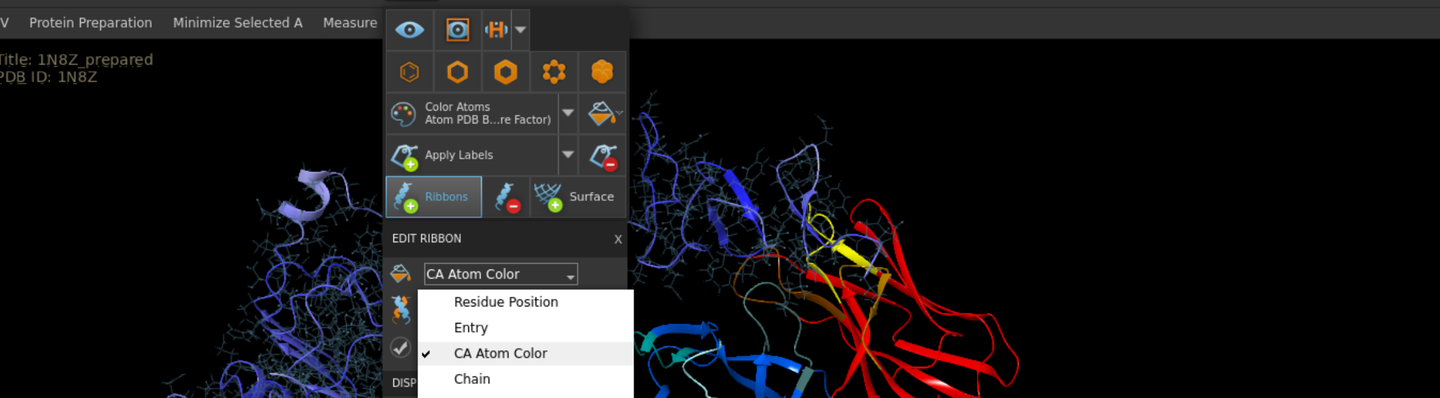Expand the Apply Labels dropdown arrow
The width and height of the screenshot is (1440, 398).
pyautogui.click(x=567, y=155)
